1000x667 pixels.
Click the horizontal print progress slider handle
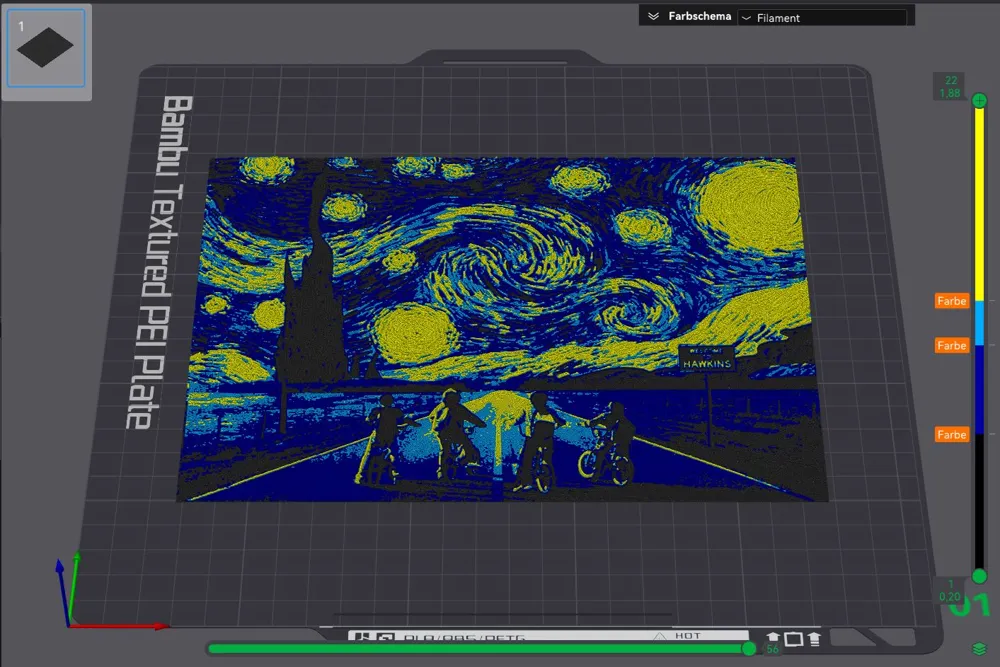point(748,648)
